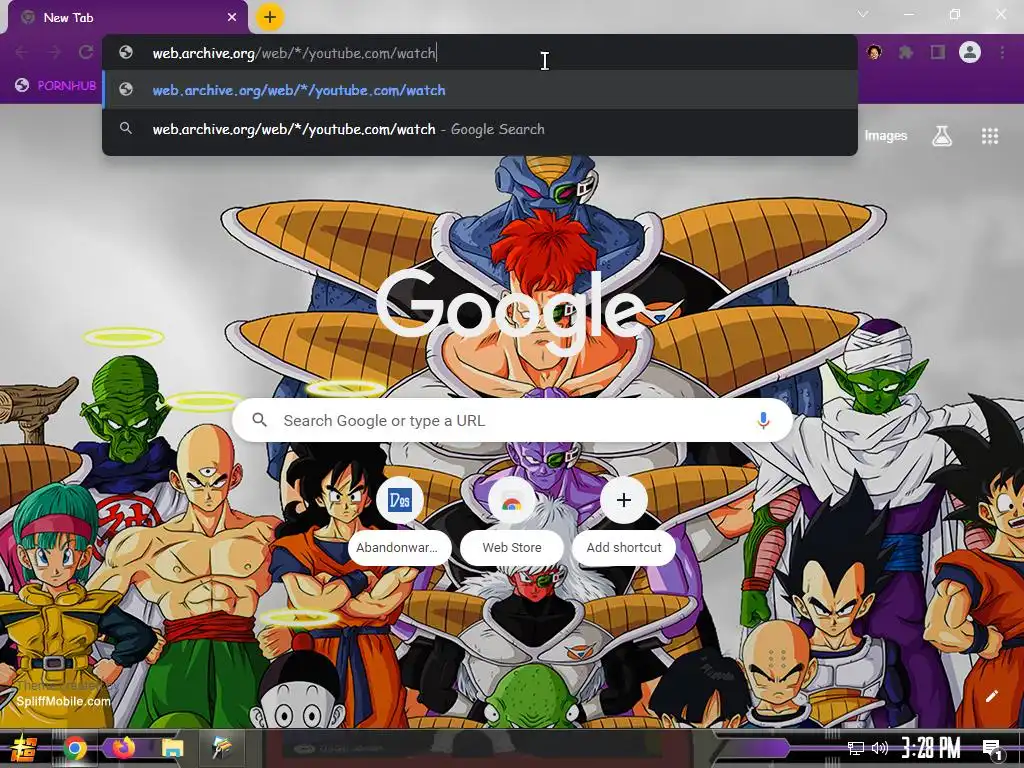The width and height of the screenshot is (1024, 768).
Task: Open Chrome from the taskbar
Action: click(75, 748)
